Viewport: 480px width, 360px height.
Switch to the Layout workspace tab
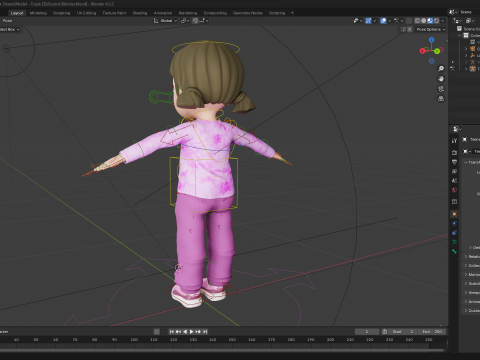17,13
